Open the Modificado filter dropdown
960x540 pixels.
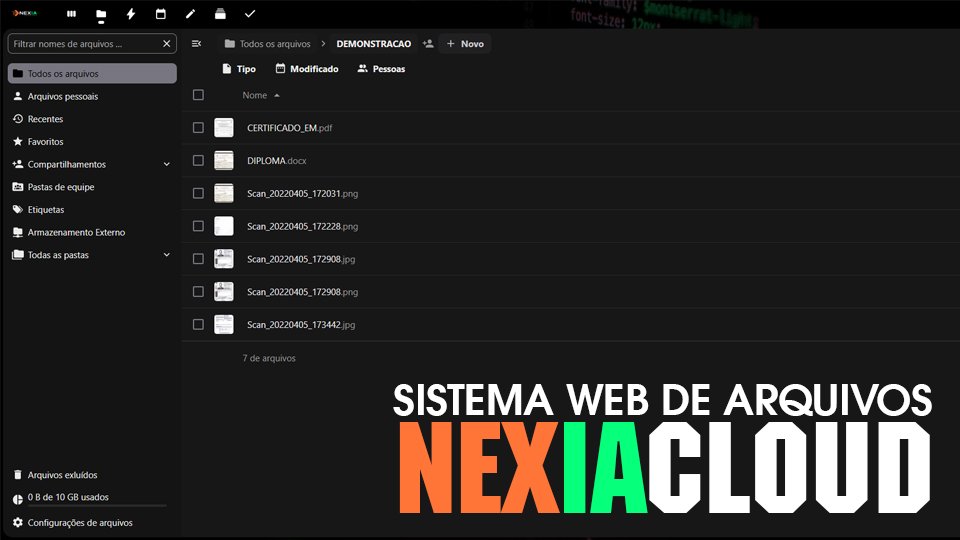point(307,69)
